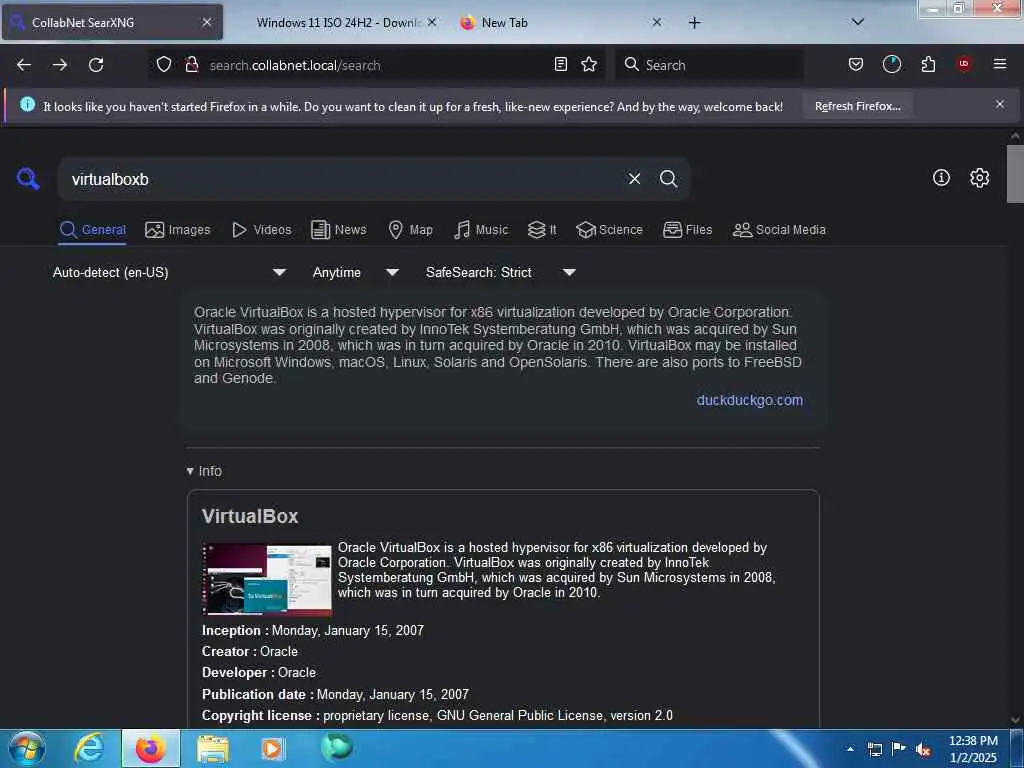The height and width of the screenshot is (768, 1024).
Task: Open SearXNG preferences gear icon
Action: point(979,178)
